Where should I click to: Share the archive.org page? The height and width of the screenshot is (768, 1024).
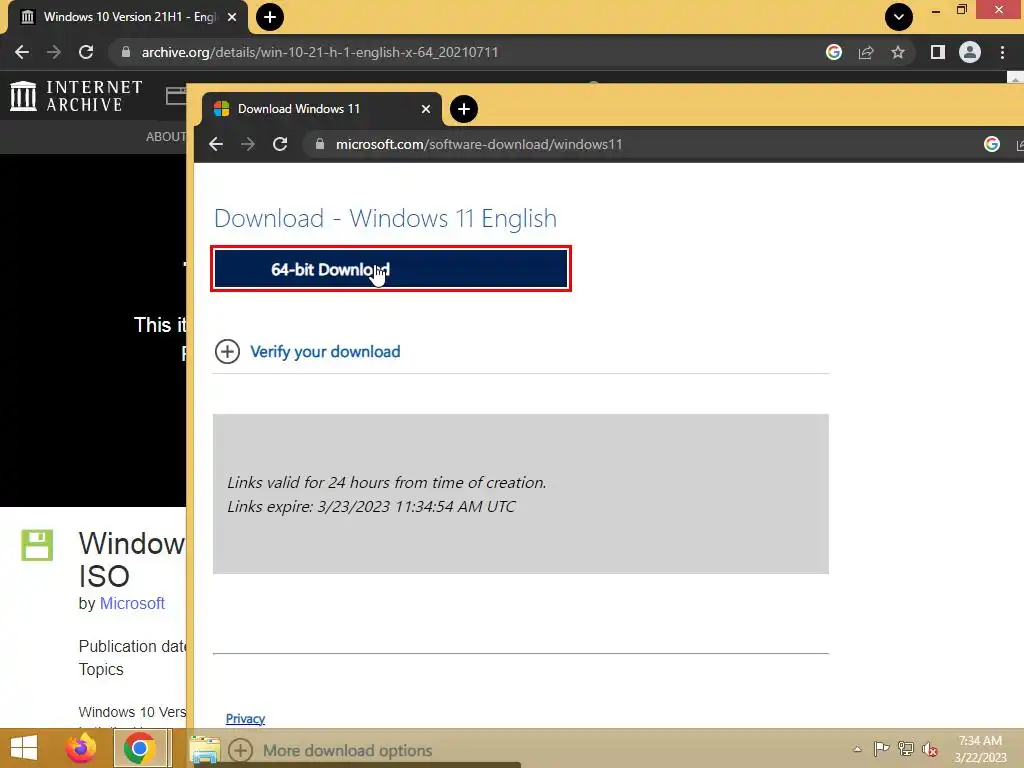(866, 52)
